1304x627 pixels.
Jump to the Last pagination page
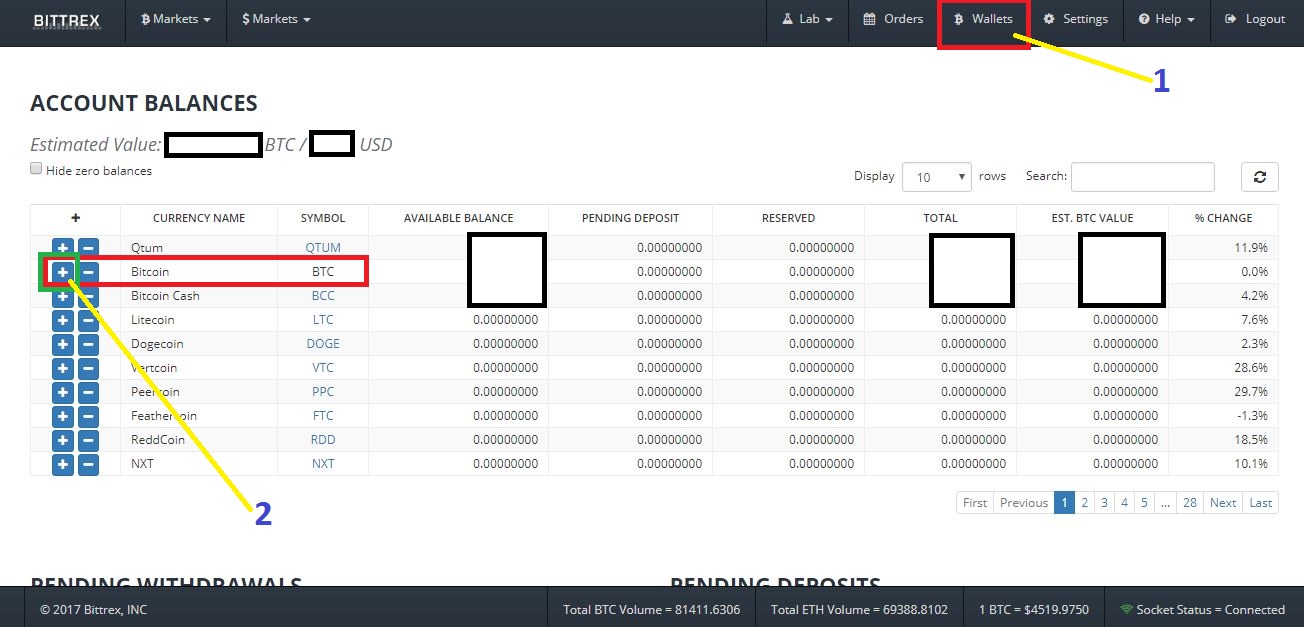pos(1261,503)
